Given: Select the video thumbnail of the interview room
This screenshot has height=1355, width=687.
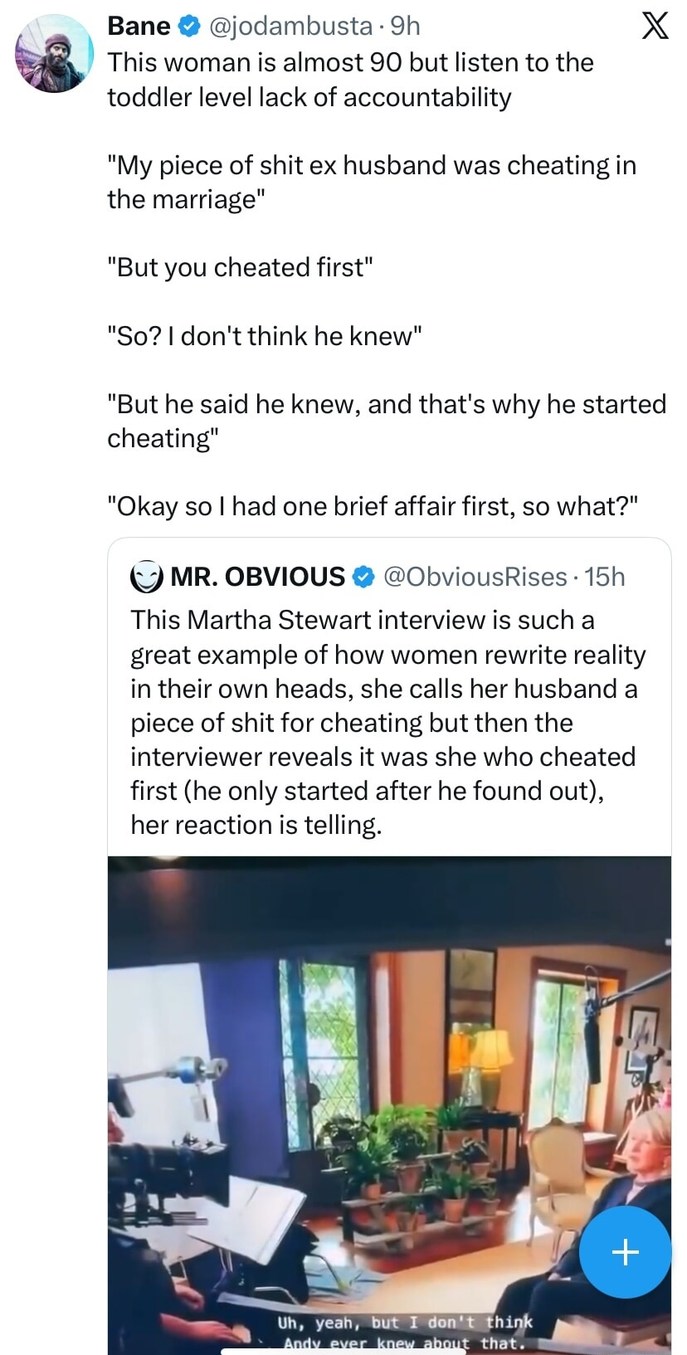Looking at the screenshot, I should click(x=390, y=1080).
